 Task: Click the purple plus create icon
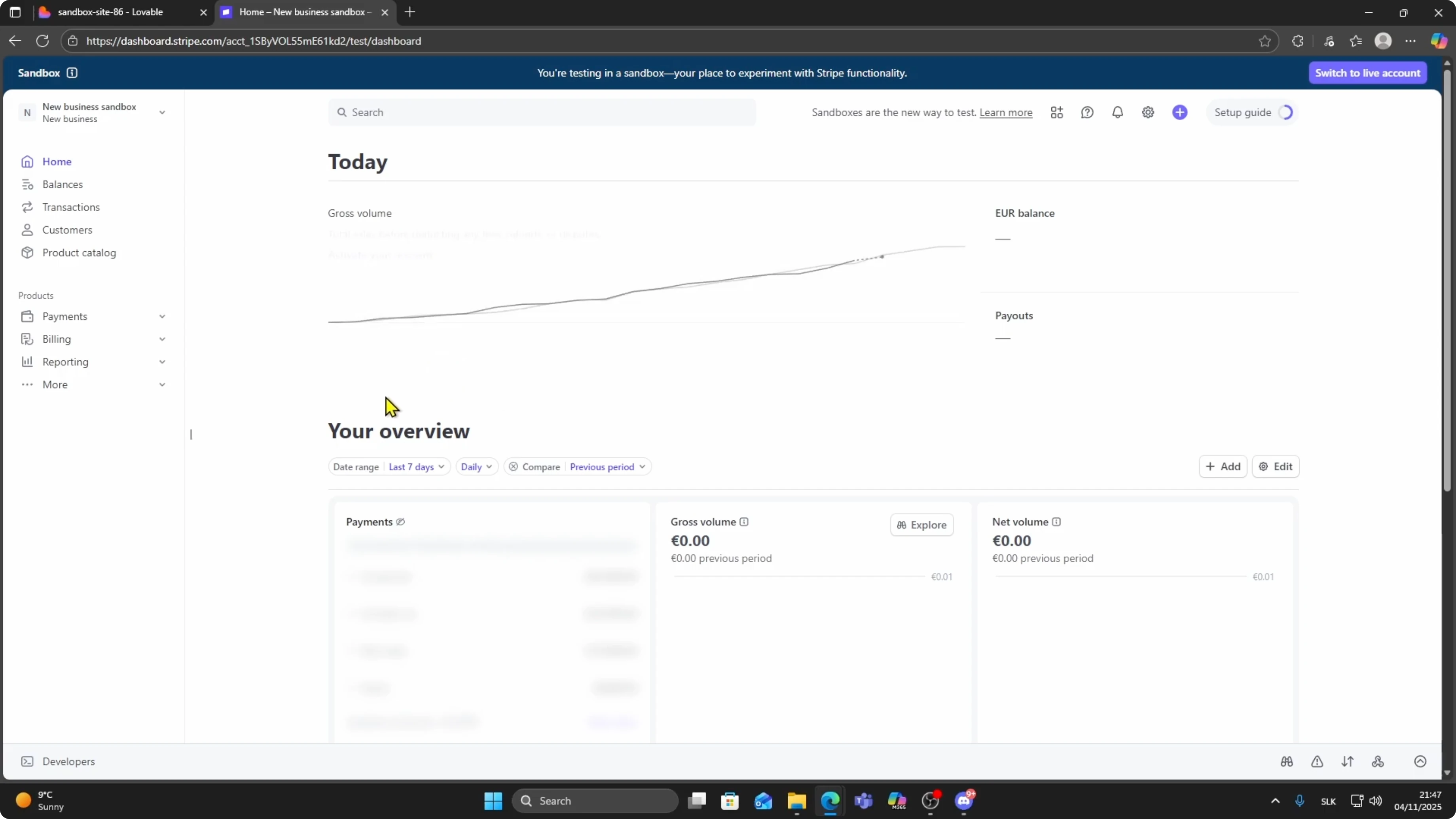1179,112
